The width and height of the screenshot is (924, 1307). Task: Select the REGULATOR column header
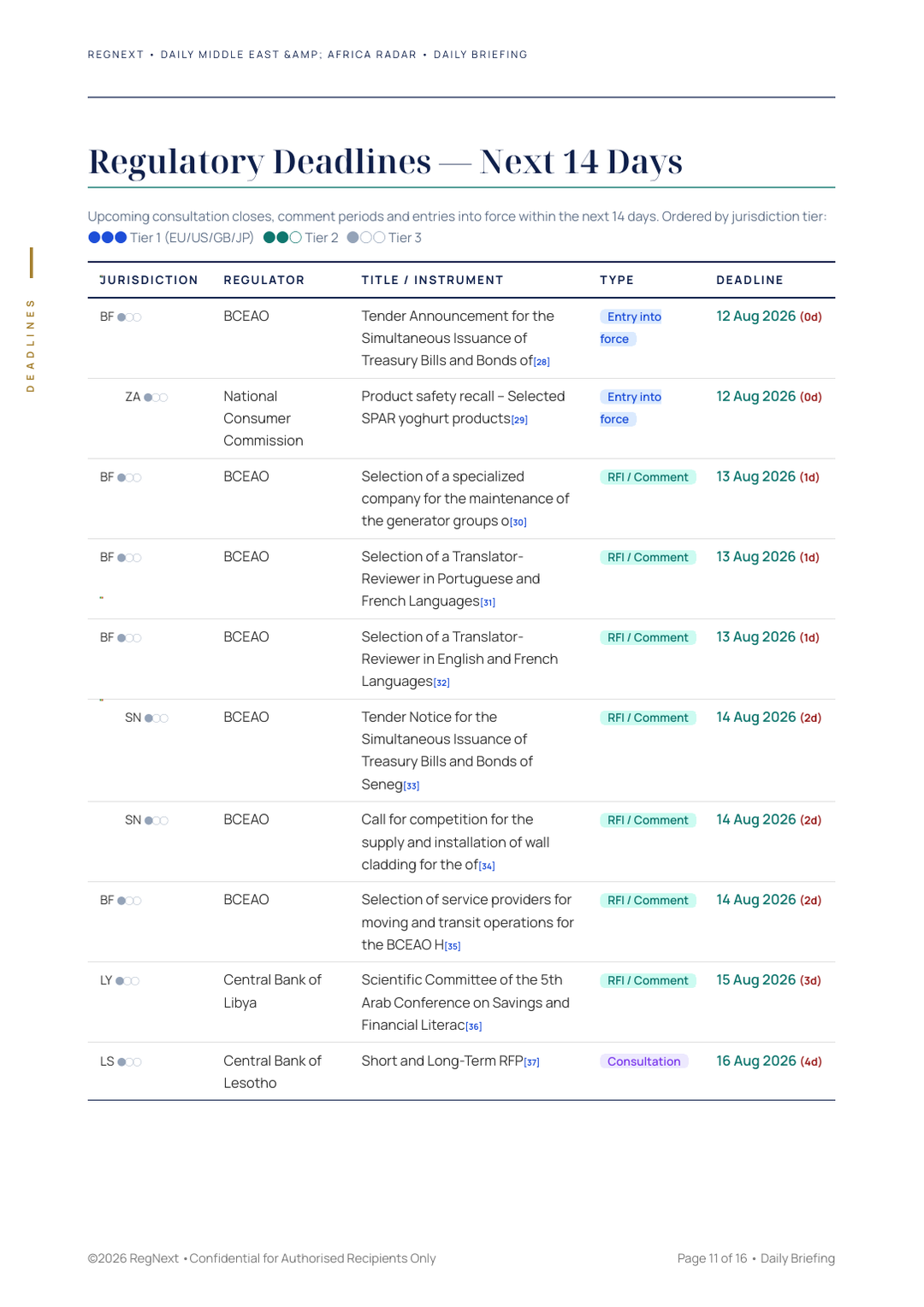264,281
